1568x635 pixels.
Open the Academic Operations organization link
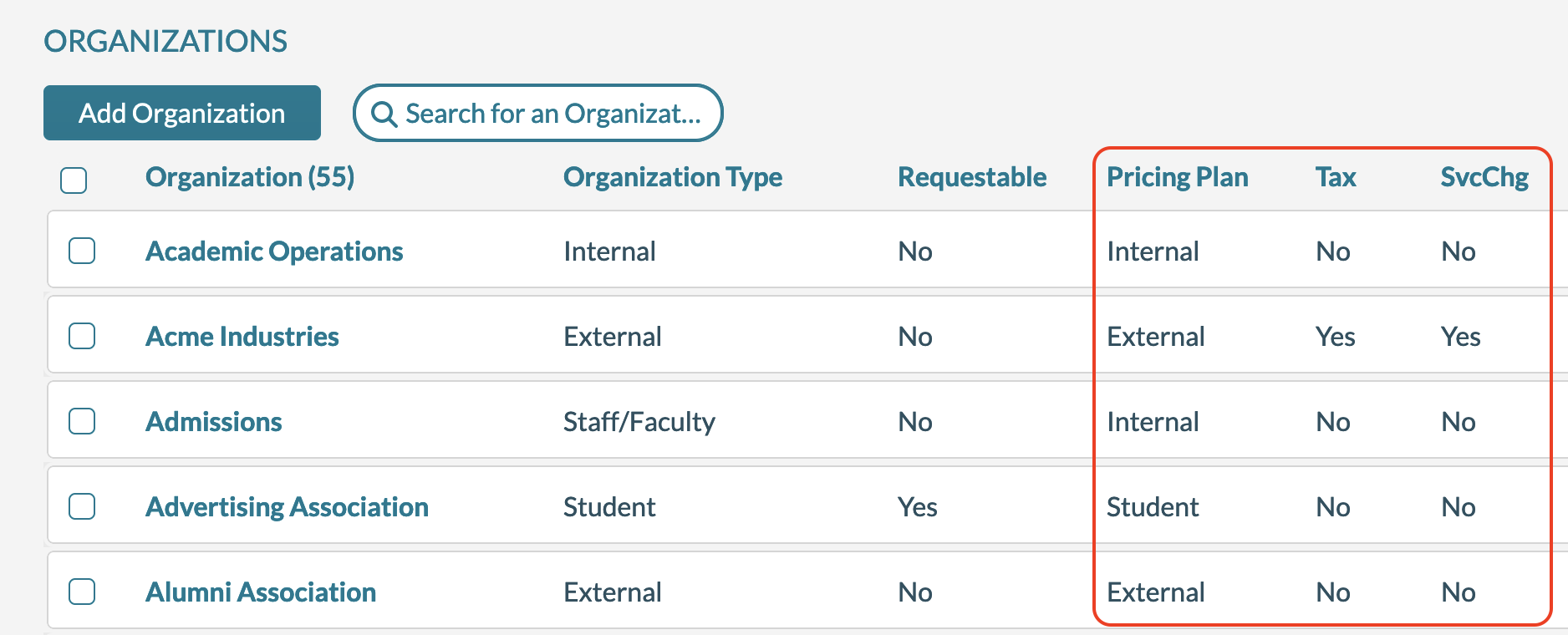point(274,251)
